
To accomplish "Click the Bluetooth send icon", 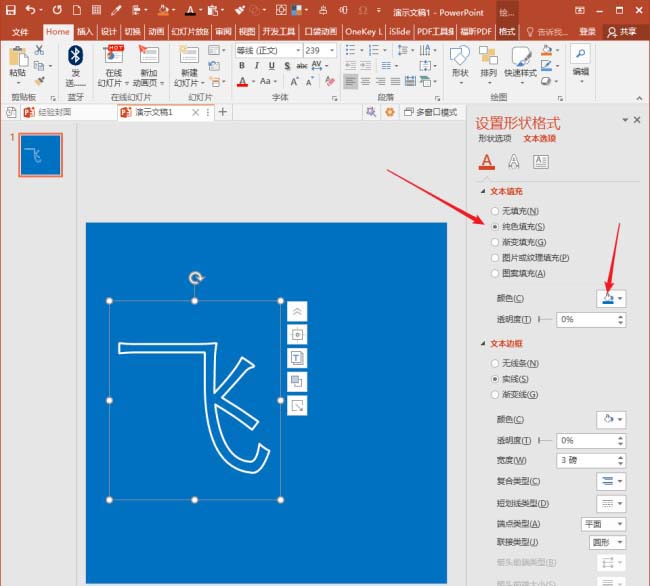I will pos(75,56).
